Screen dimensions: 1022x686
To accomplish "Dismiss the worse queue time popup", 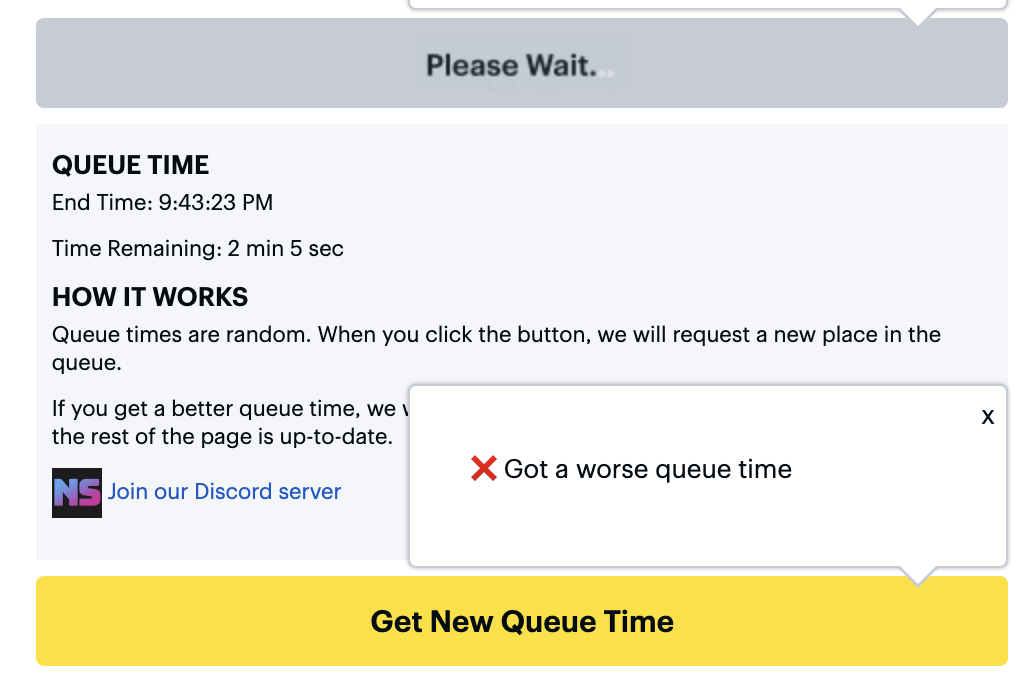I will (x=987, y=417).
